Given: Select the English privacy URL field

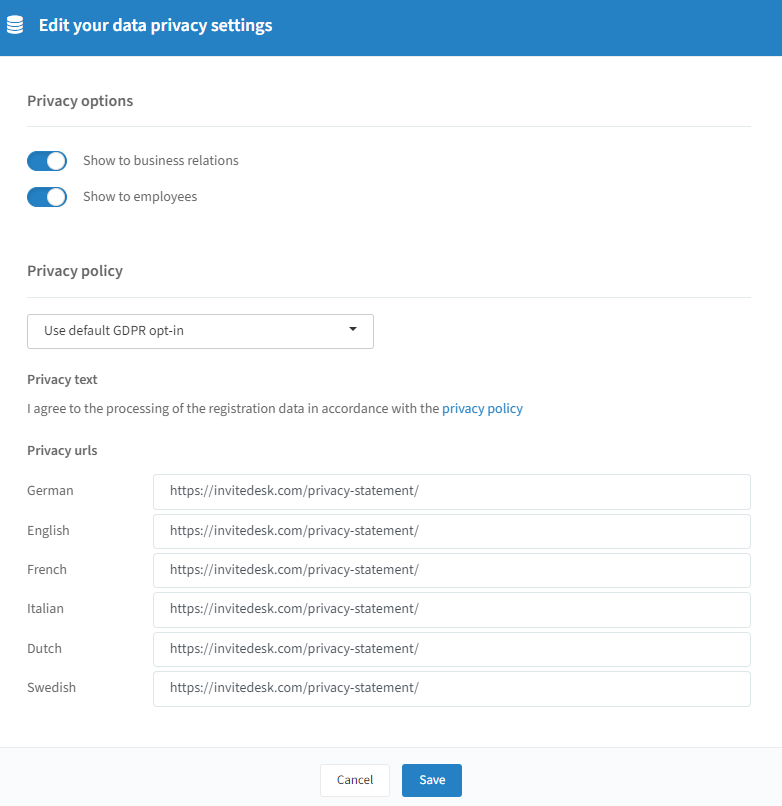Looking at the screenshot, I should (452, 532).
